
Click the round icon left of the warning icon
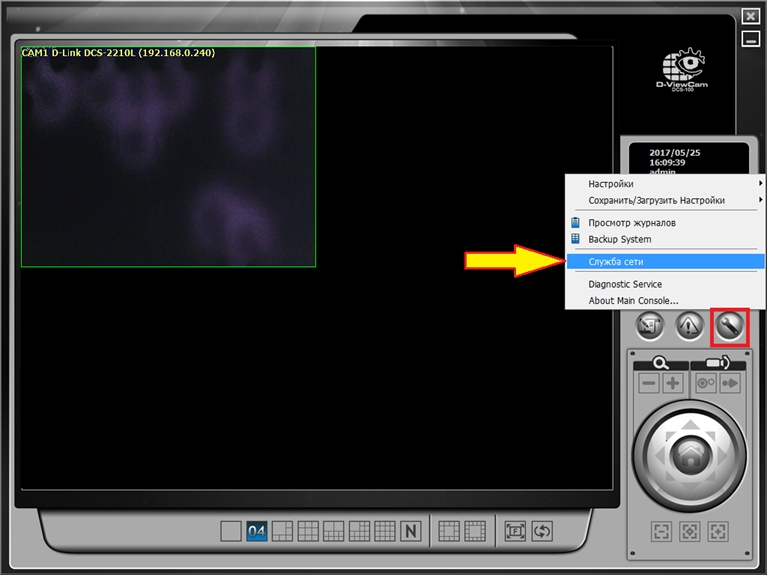pos(650,326)
